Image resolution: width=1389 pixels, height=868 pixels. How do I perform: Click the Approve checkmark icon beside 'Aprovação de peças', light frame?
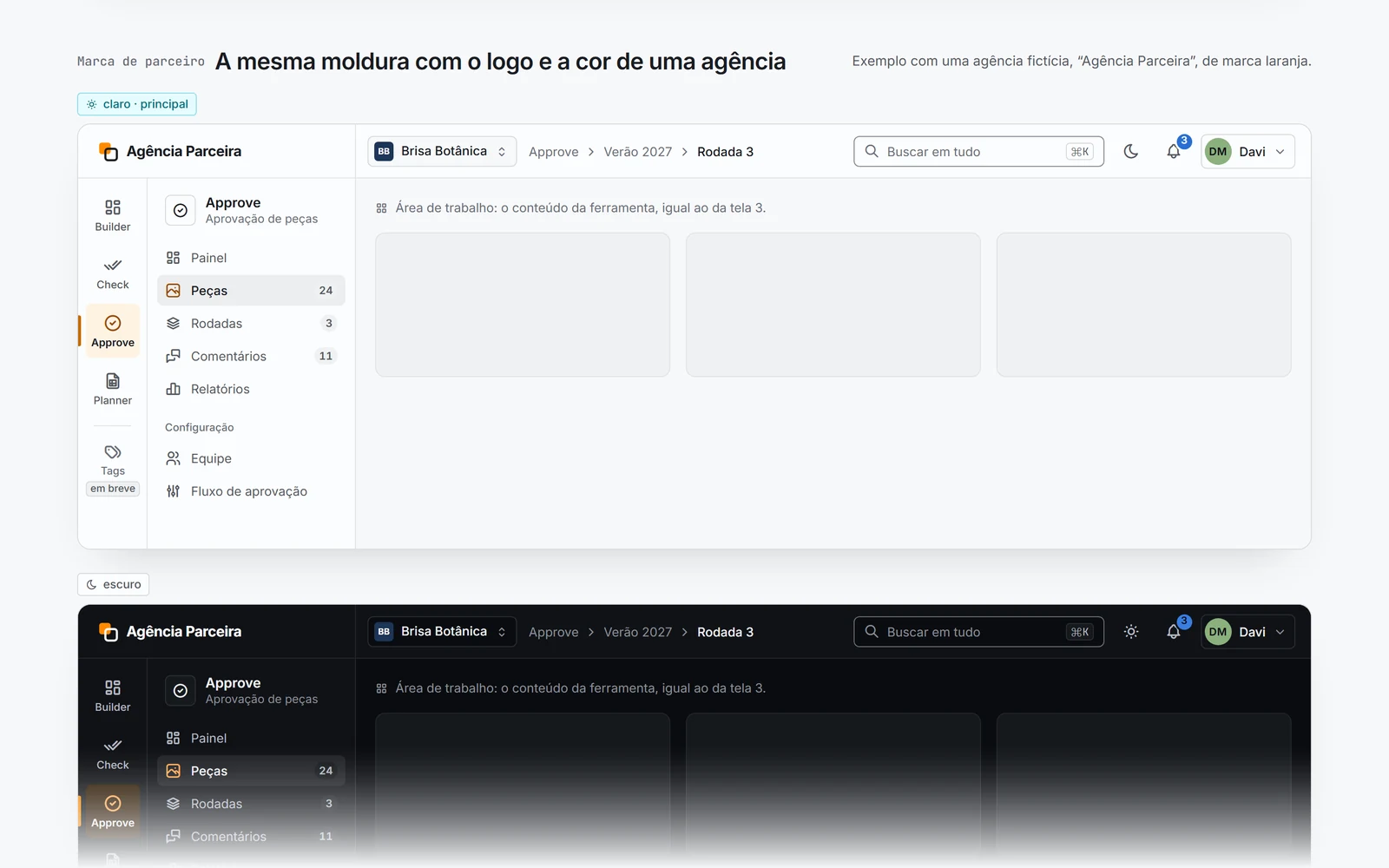pyautogui.click(x=181, y=210)
